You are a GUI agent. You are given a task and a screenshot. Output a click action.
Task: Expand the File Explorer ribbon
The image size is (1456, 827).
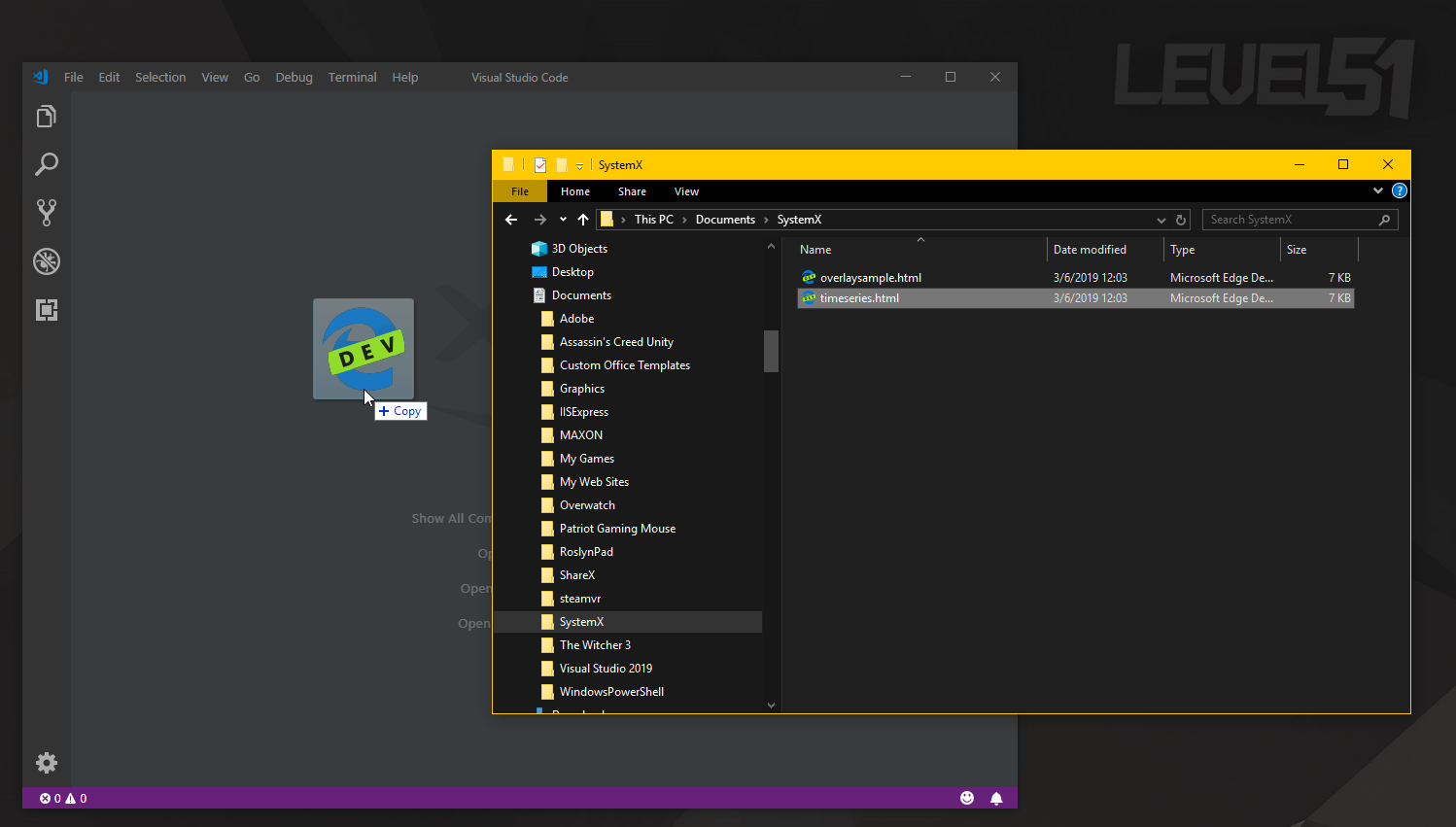point(1378,191)
